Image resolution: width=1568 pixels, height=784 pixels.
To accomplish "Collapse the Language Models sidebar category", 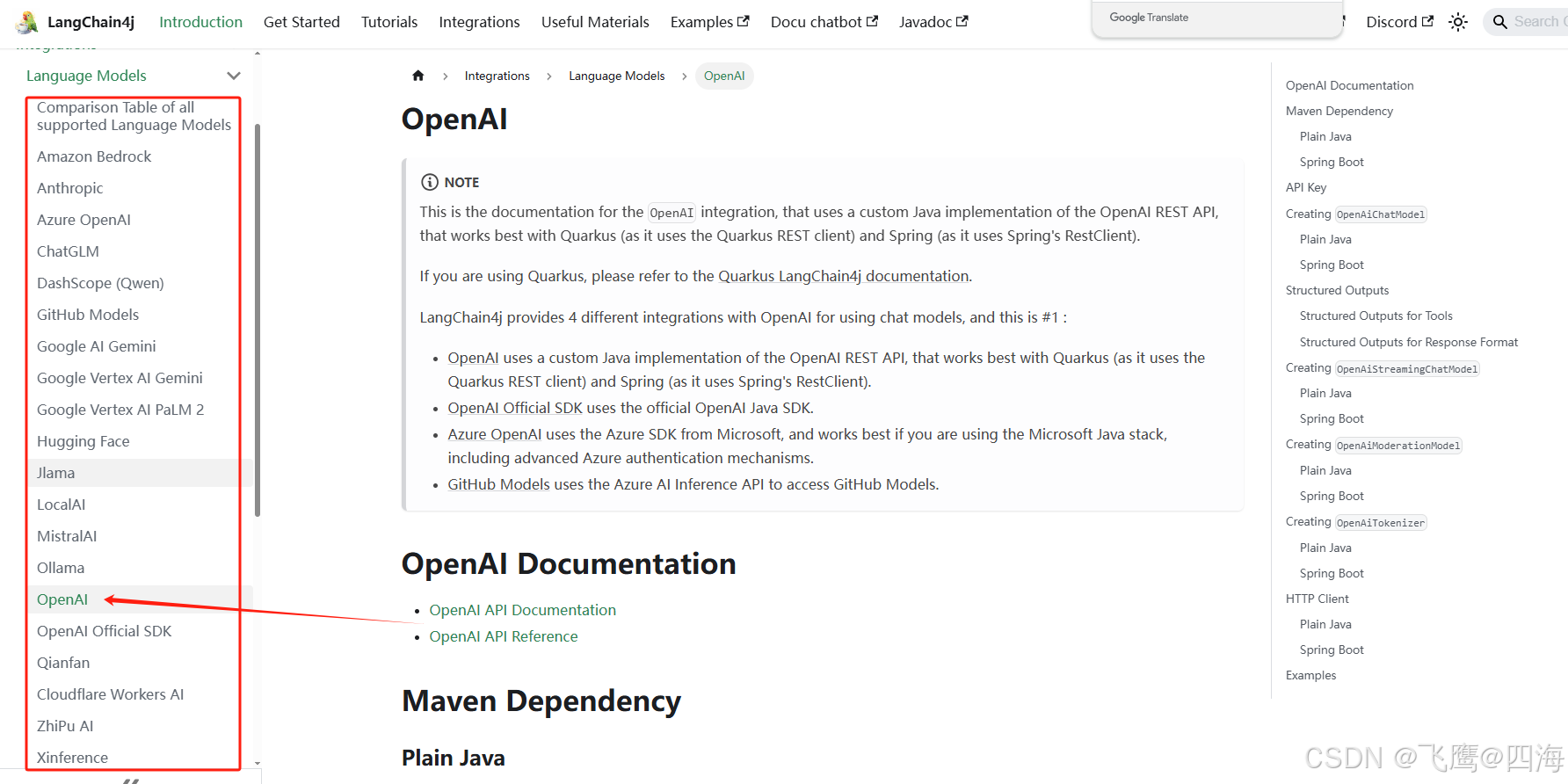I will 233,76.
